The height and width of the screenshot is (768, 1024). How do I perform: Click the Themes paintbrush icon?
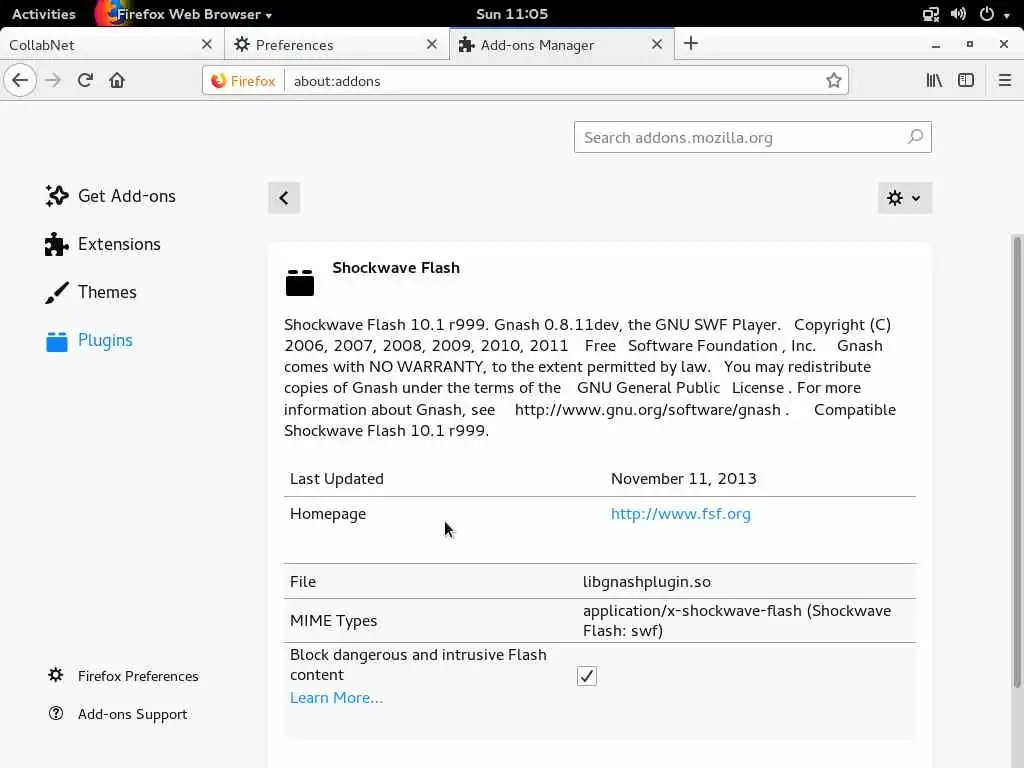pos(56,292)
